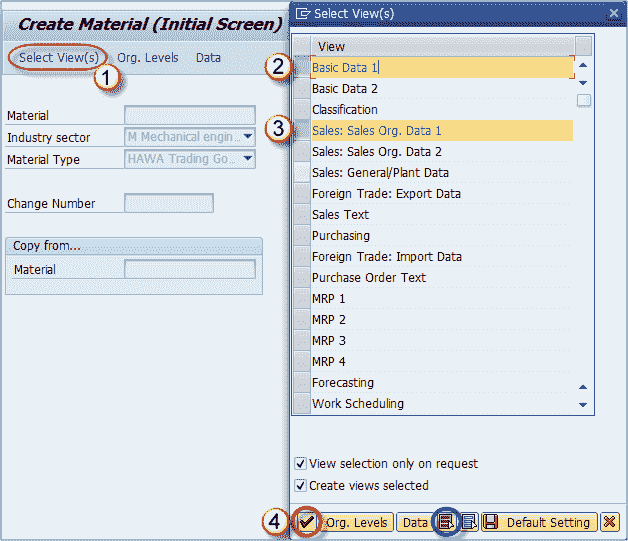The width and height of the screenshot is (628, 541).
Task: Save choices with Default Setting button
Action: pos(539,522)
